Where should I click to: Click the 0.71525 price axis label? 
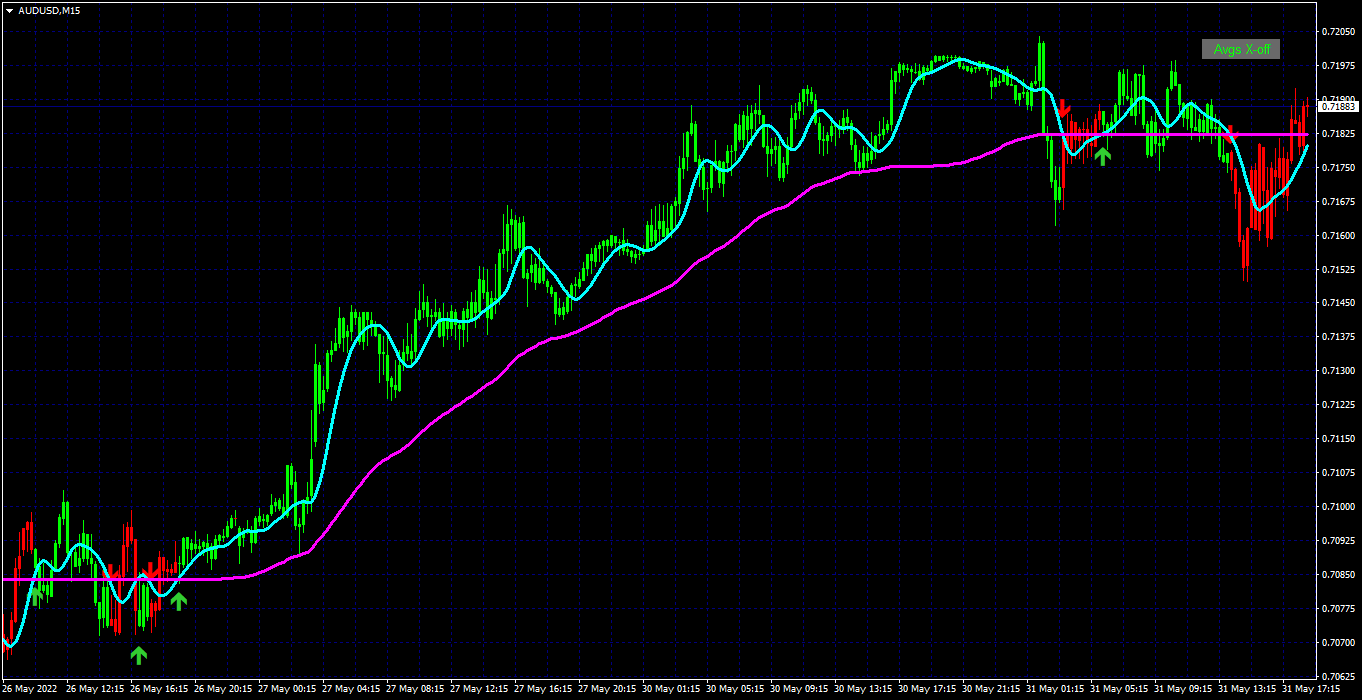[x=1338, y=270]
